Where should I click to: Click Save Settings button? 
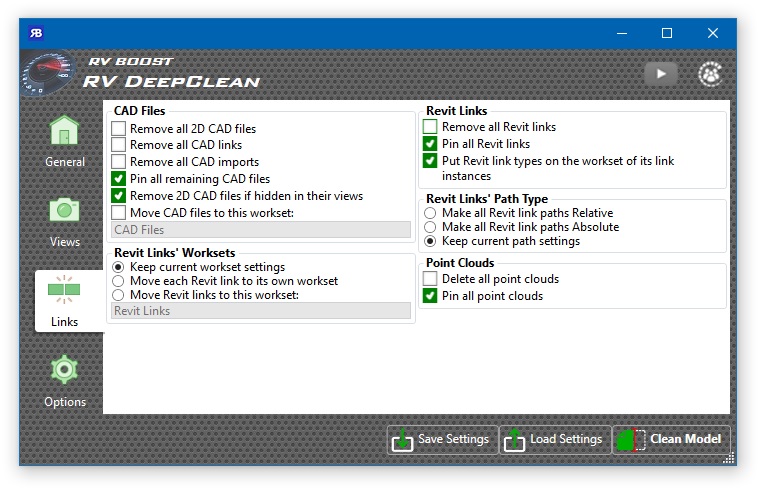(443, 440)
